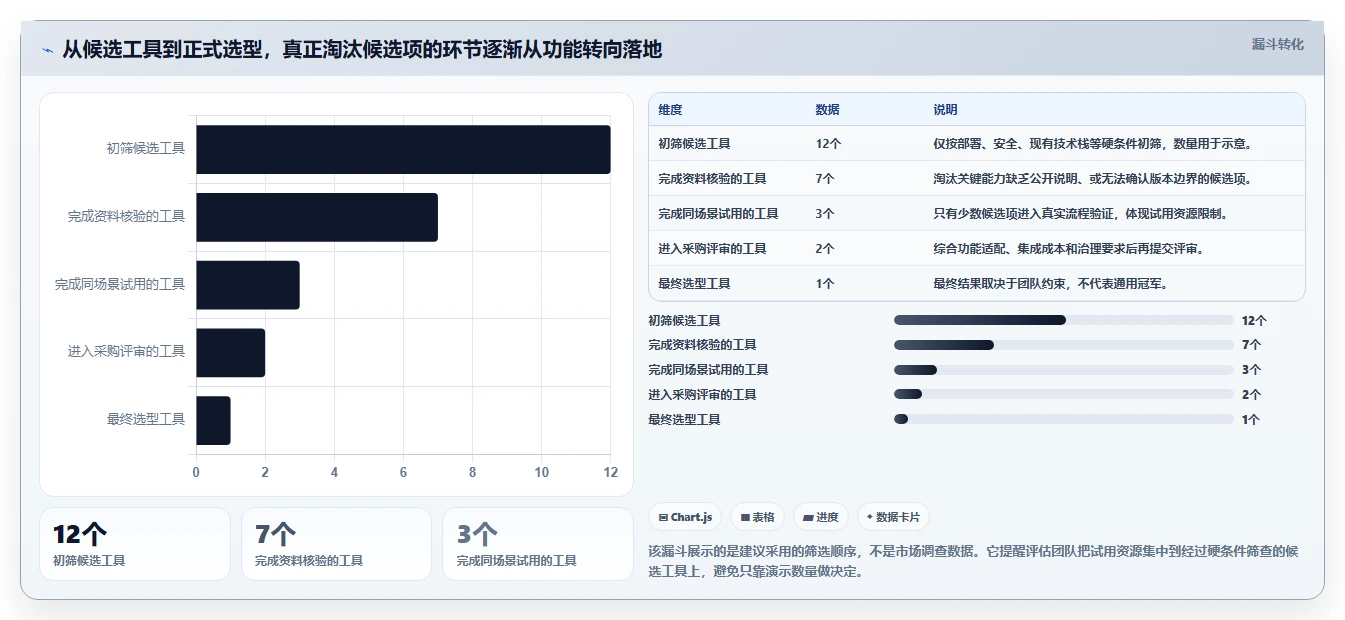Click the x-axis tick label 0

click(196, 473)
